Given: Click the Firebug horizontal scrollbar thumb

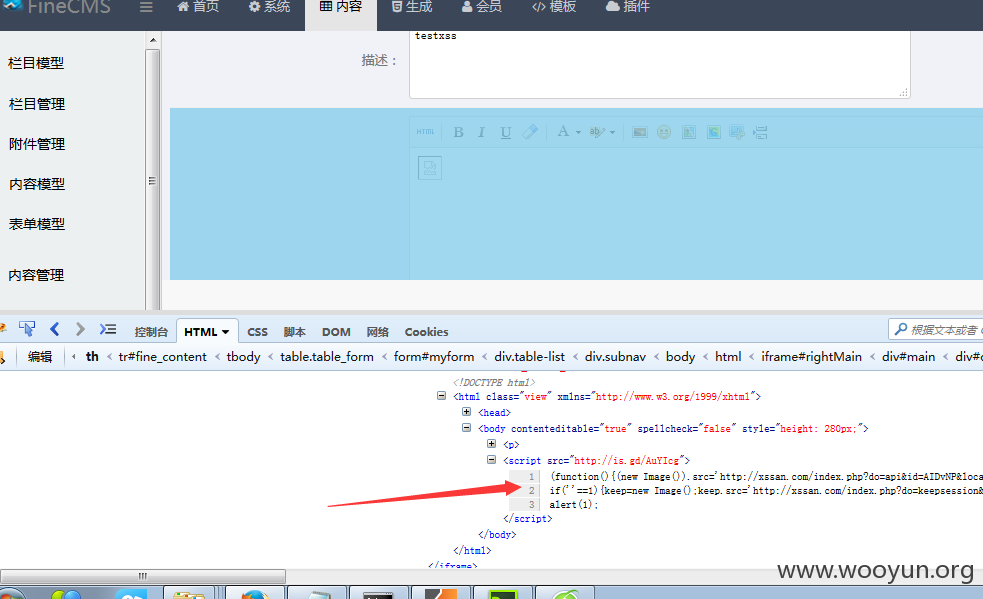Looking at the screenshot, I should (143, 576).
